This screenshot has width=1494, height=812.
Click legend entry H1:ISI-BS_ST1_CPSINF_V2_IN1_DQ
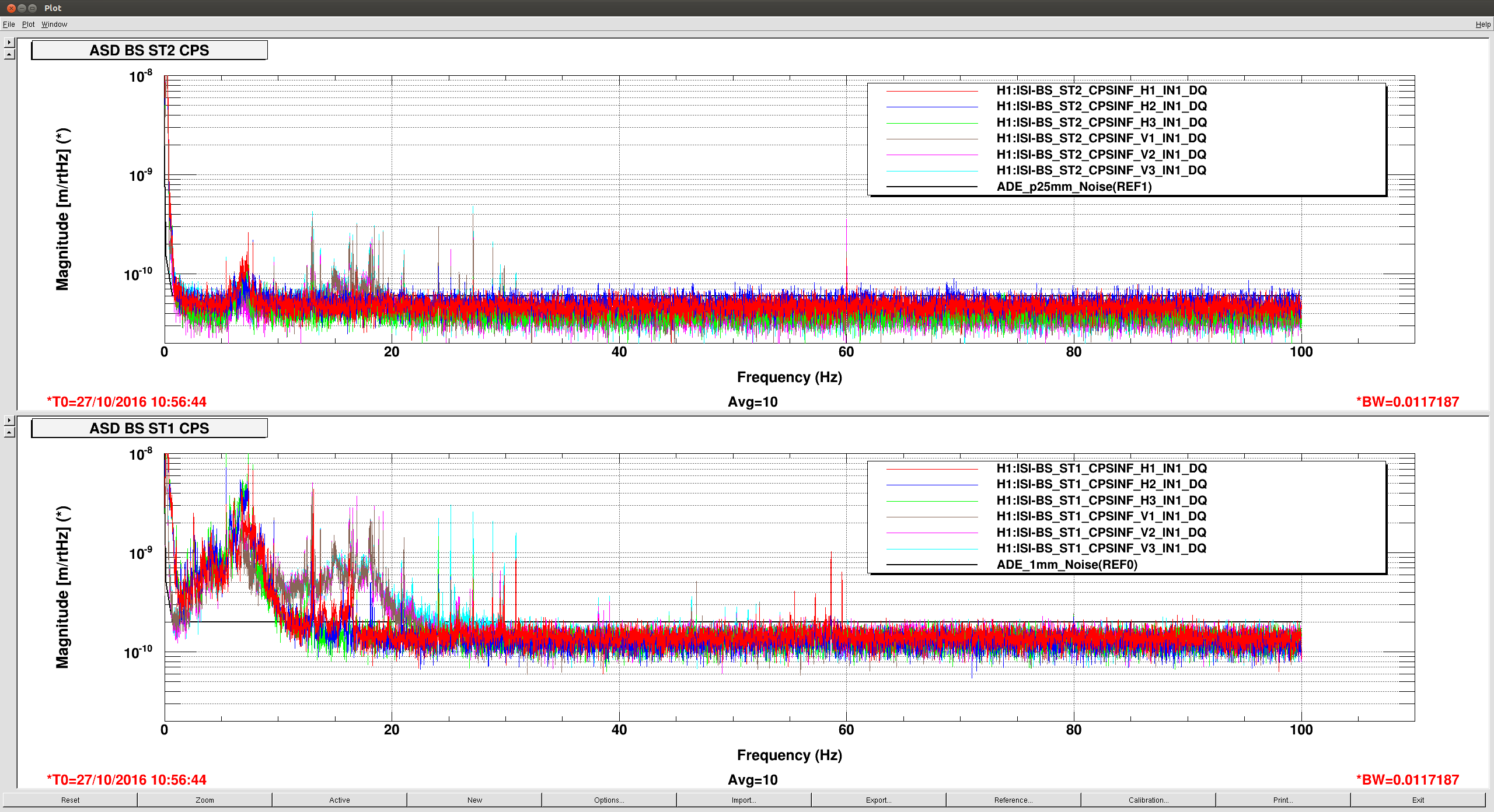(1101, 533)
